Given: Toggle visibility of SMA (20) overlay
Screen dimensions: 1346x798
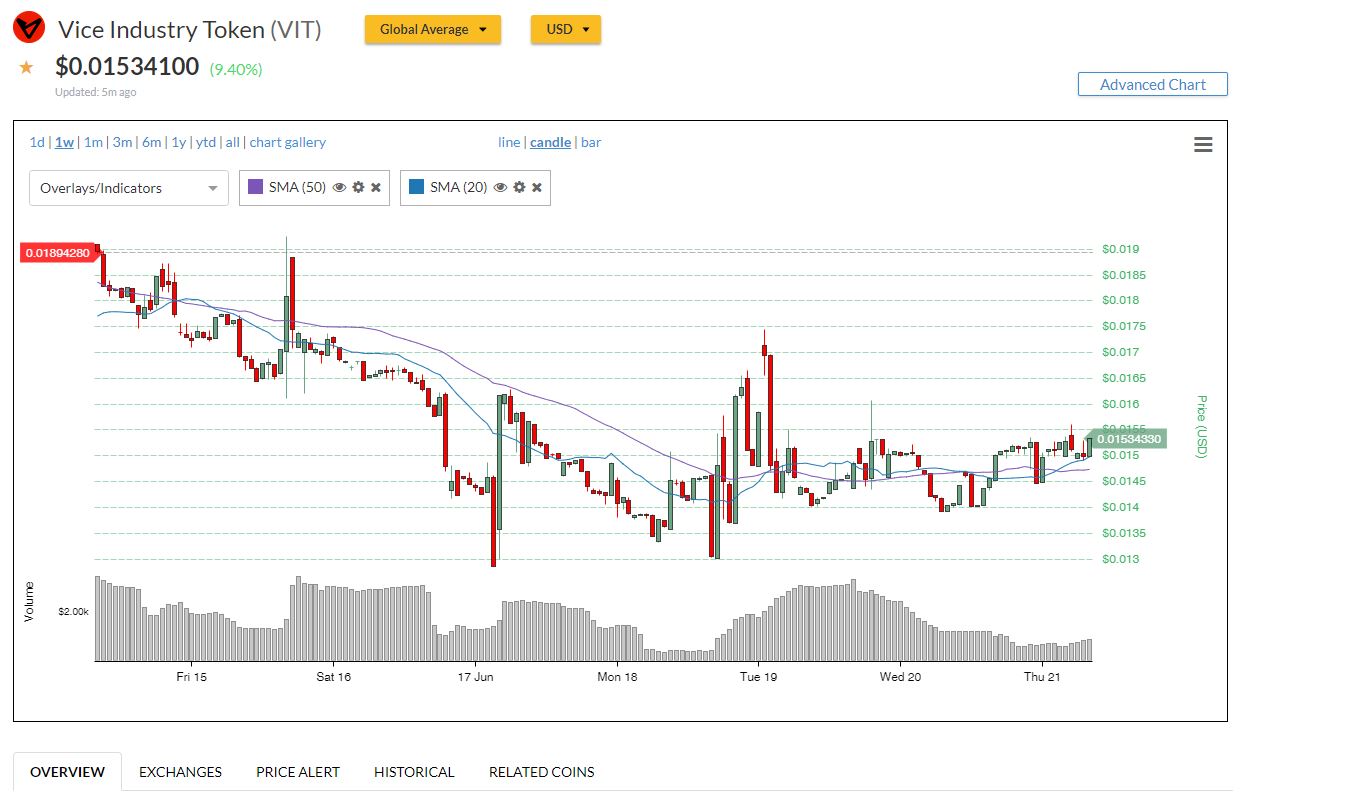Looking at the screenshot, I should point(501,187).
